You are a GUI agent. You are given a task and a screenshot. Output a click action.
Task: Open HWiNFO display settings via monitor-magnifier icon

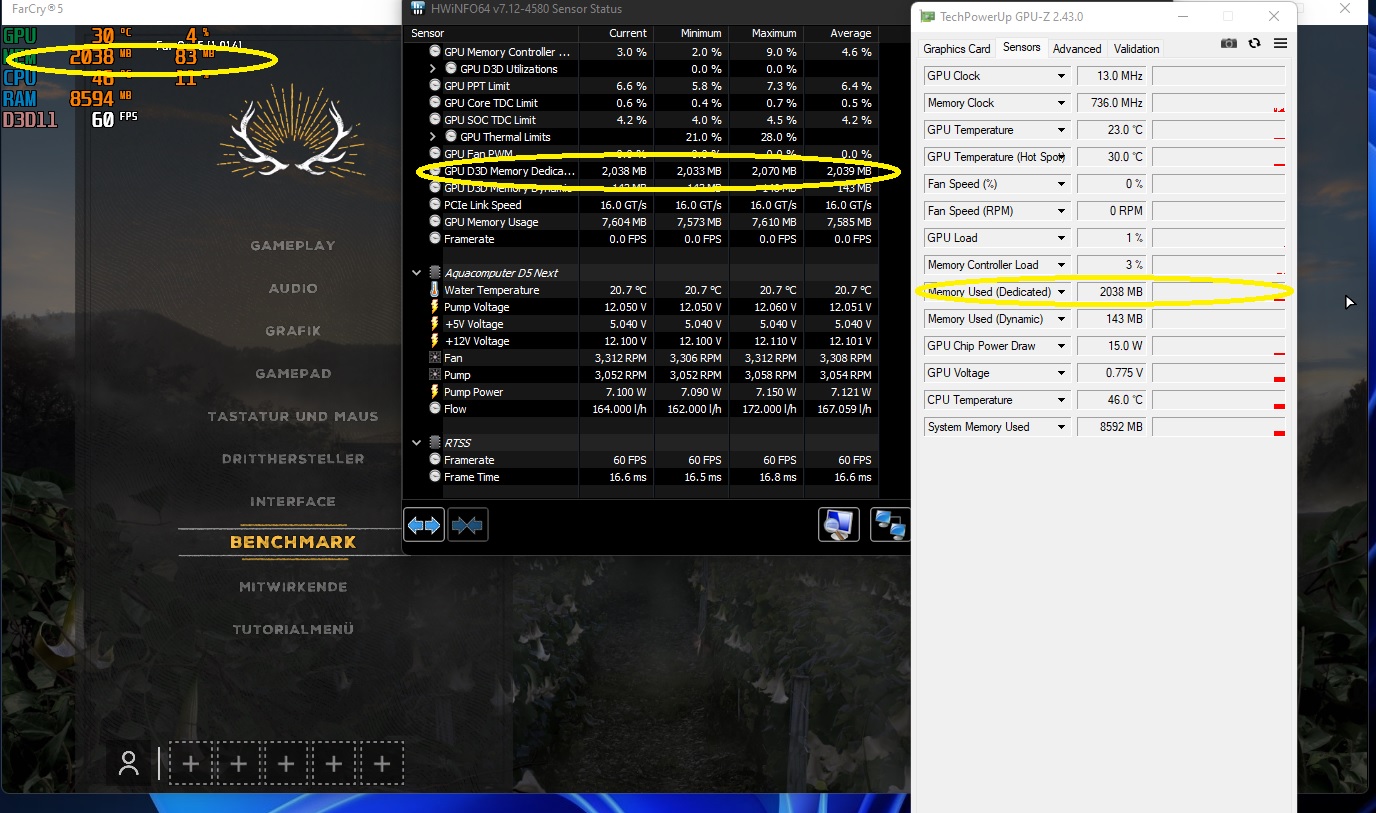coord(839,524)
